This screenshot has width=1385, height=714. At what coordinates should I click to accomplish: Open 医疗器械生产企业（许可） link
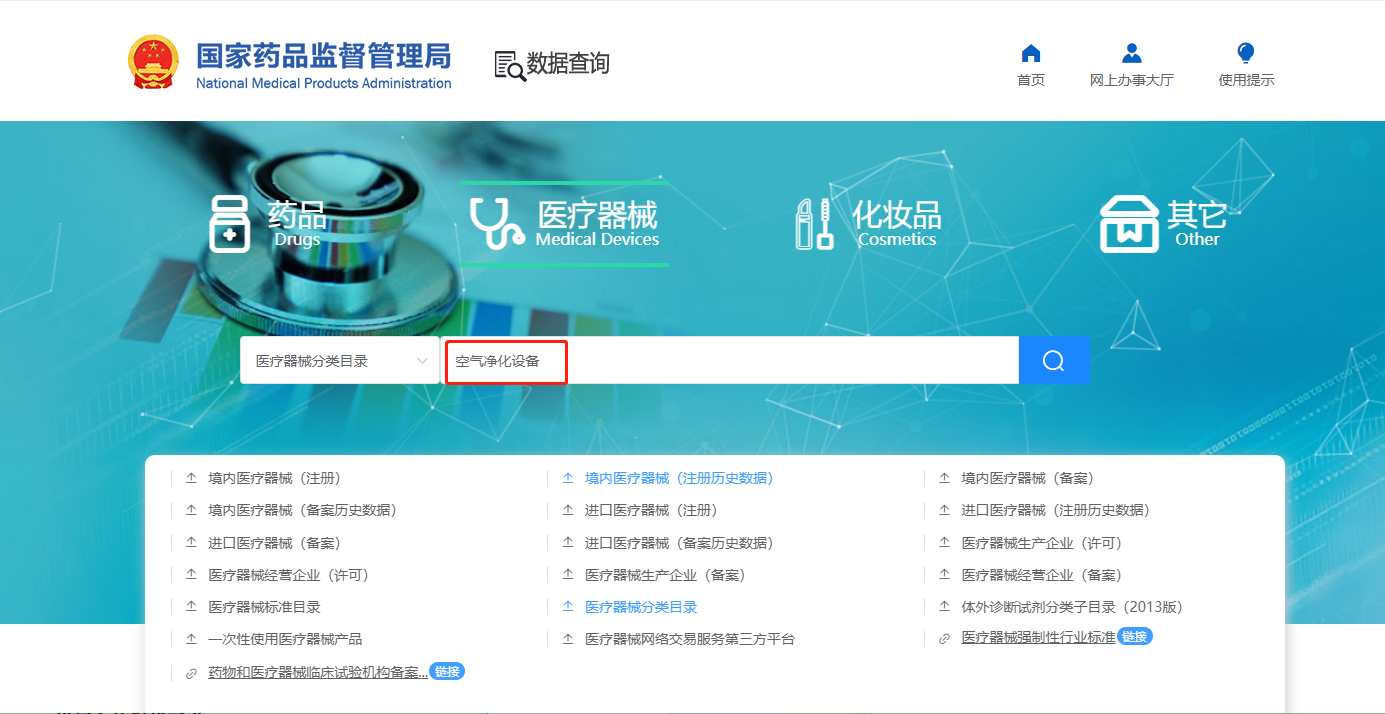pos(1041,543)
